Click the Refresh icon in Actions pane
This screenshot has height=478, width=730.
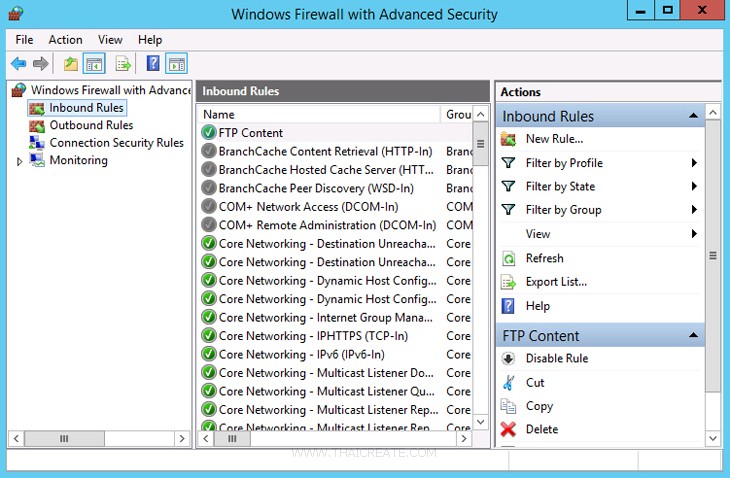[x=508, y=258]
